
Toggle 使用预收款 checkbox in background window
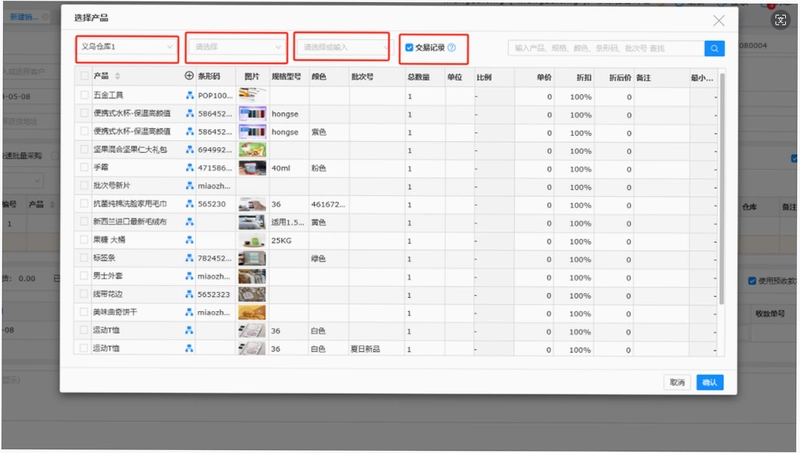752,281
